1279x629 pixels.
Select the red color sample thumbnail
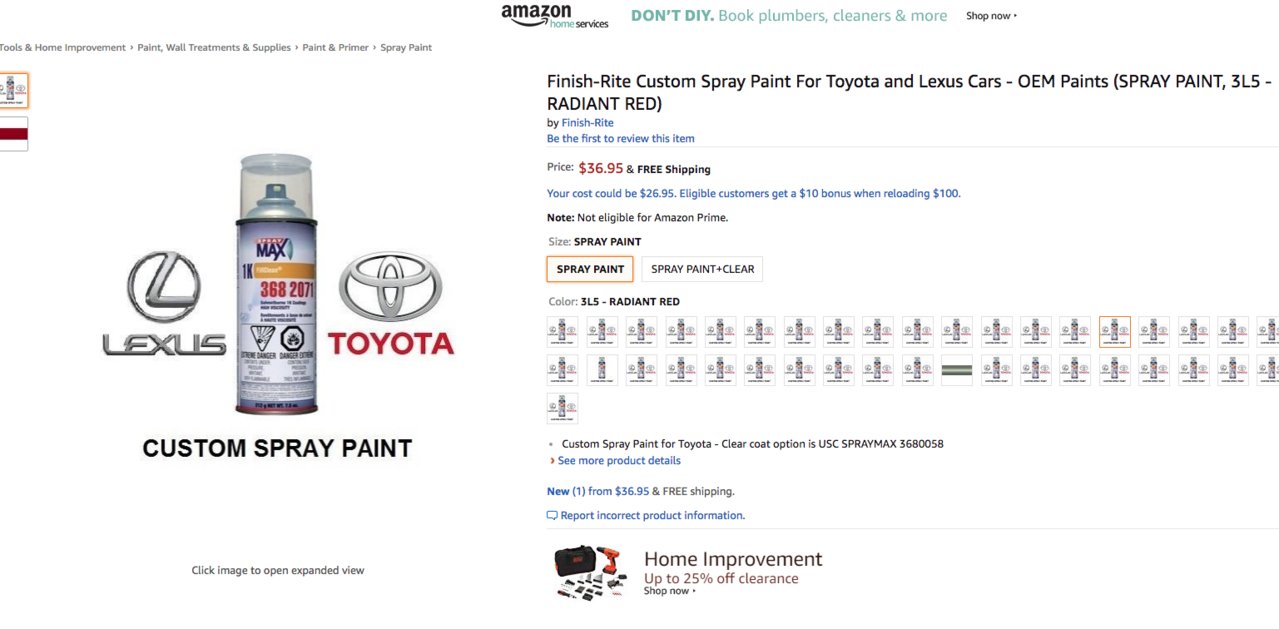pos(13,134)
